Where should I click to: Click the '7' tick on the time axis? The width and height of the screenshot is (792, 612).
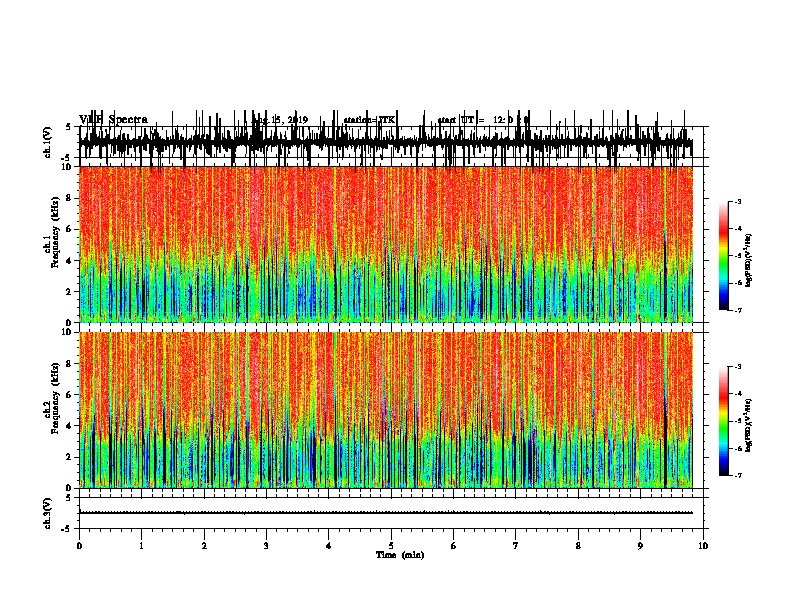pos(516,546)
